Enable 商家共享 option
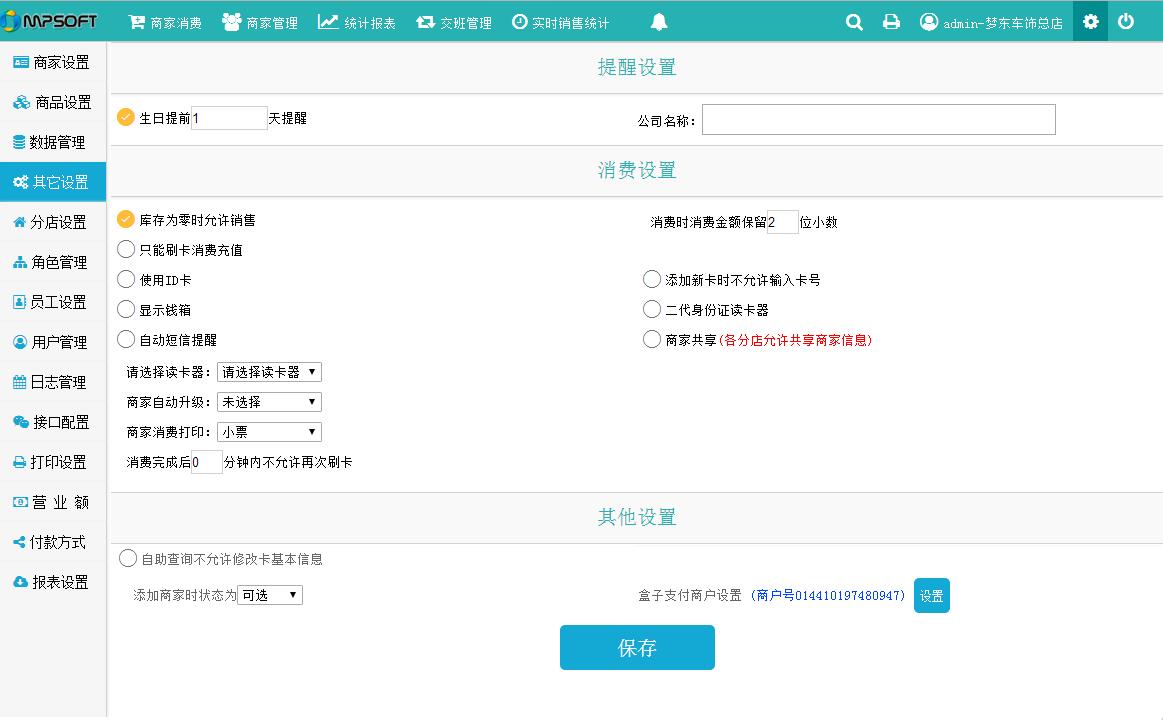1163x720 pixels. point(652,339)
